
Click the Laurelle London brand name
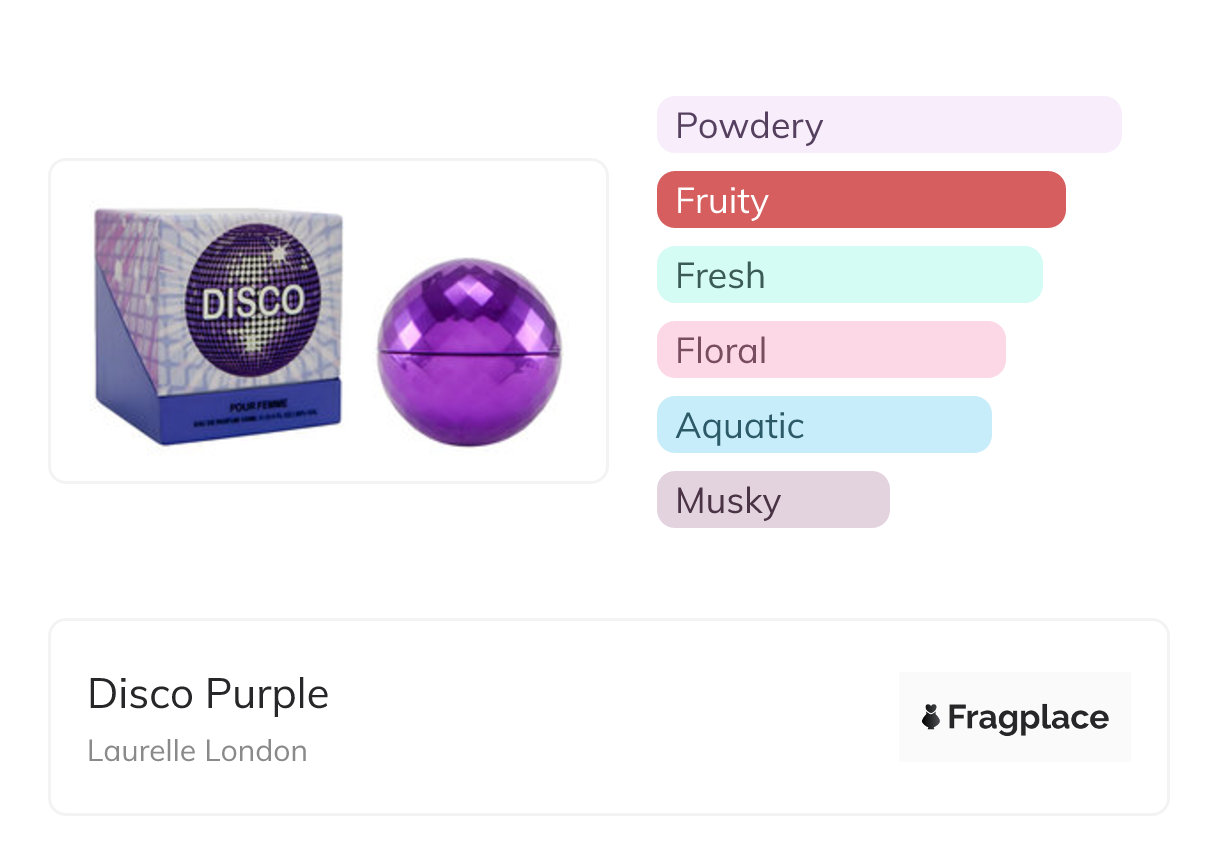pyautogui.click(x=197, y=751)
